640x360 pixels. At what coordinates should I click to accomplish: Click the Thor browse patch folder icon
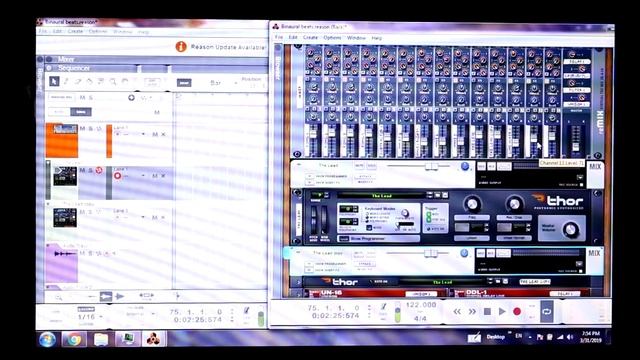(438, 196)
